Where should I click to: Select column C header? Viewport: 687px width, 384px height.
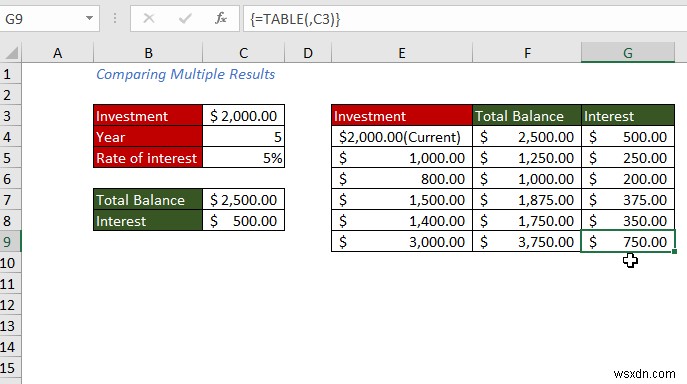coord(244,53)
